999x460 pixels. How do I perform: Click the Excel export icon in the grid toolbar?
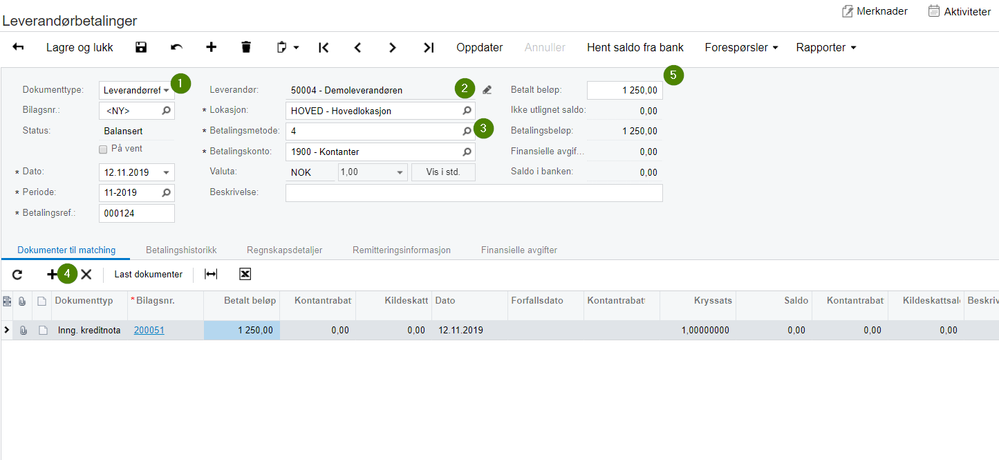pyautogui.click(x=245, y=274)
